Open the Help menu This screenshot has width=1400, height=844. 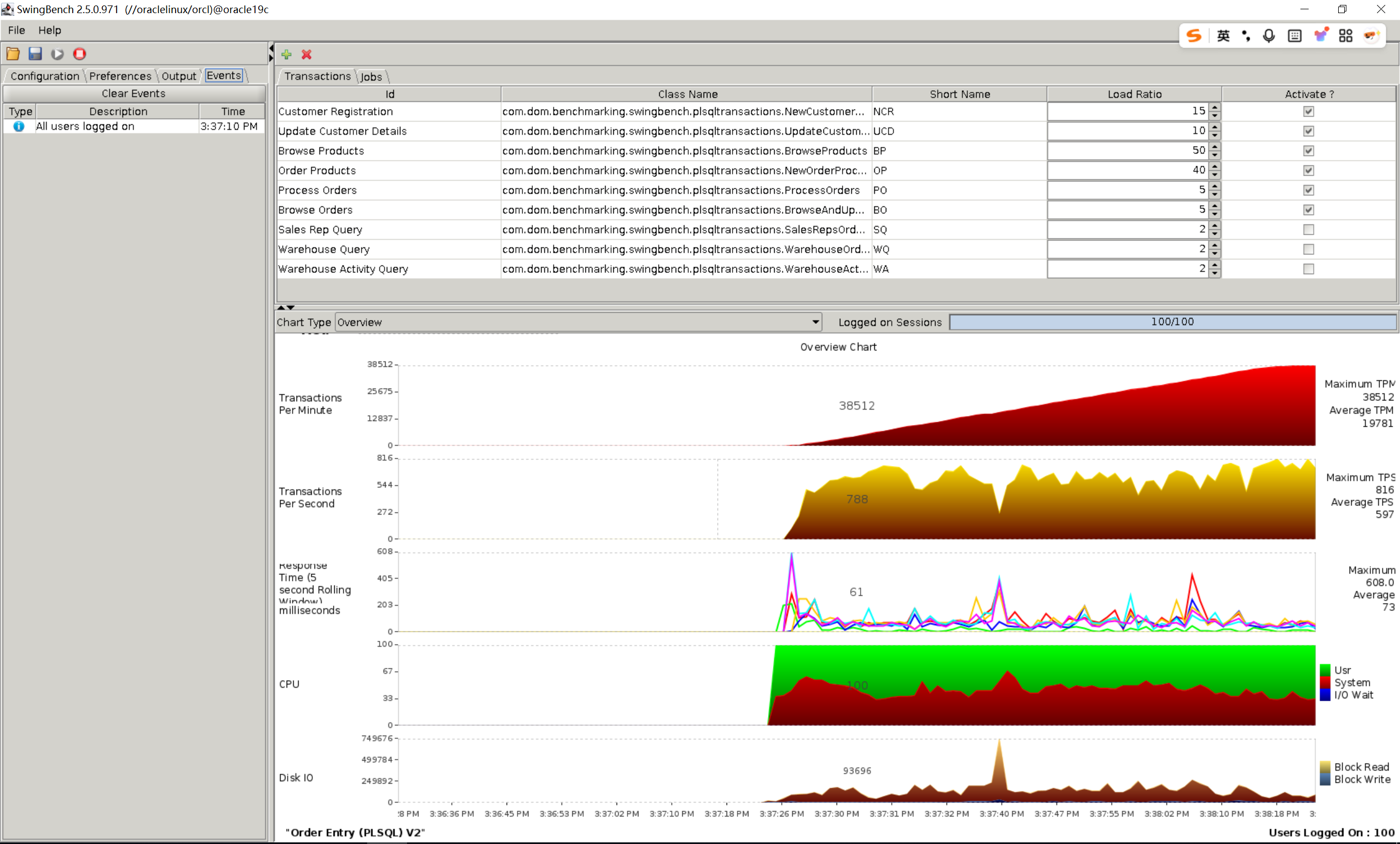[x=49, y=30]
